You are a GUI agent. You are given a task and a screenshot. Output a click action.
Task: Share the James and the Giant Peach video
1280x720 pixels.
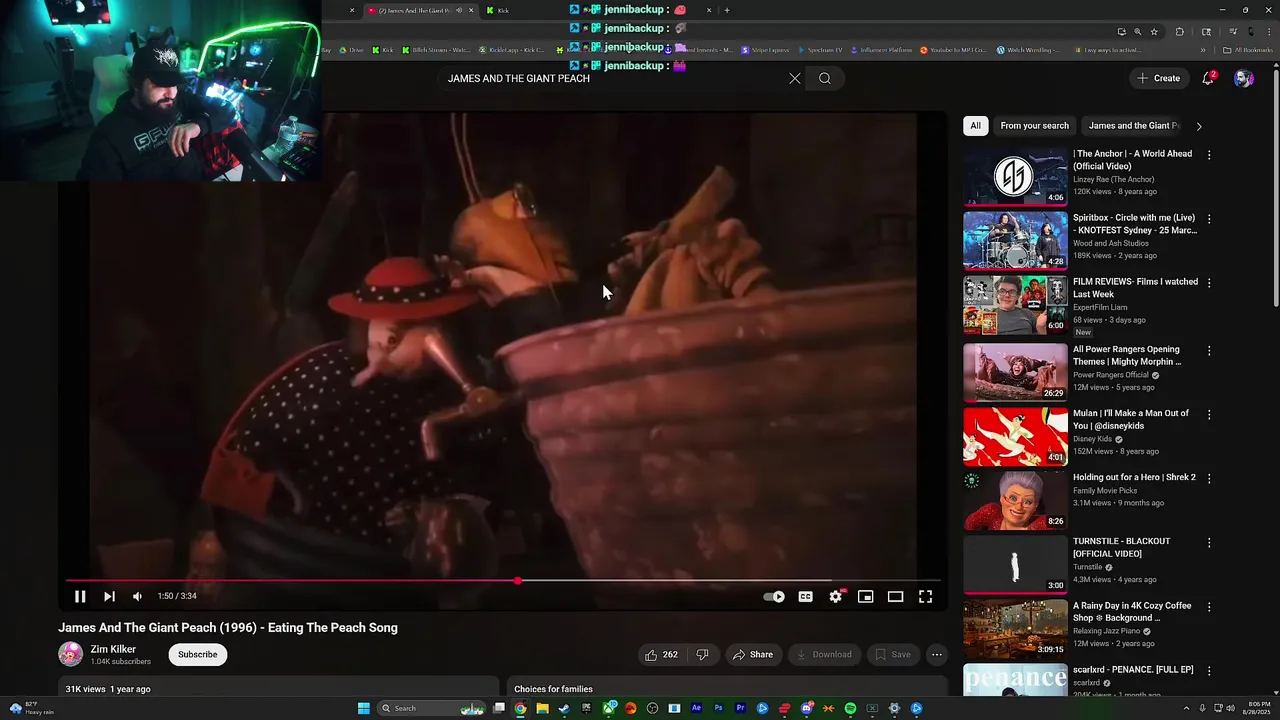(753, 655)
